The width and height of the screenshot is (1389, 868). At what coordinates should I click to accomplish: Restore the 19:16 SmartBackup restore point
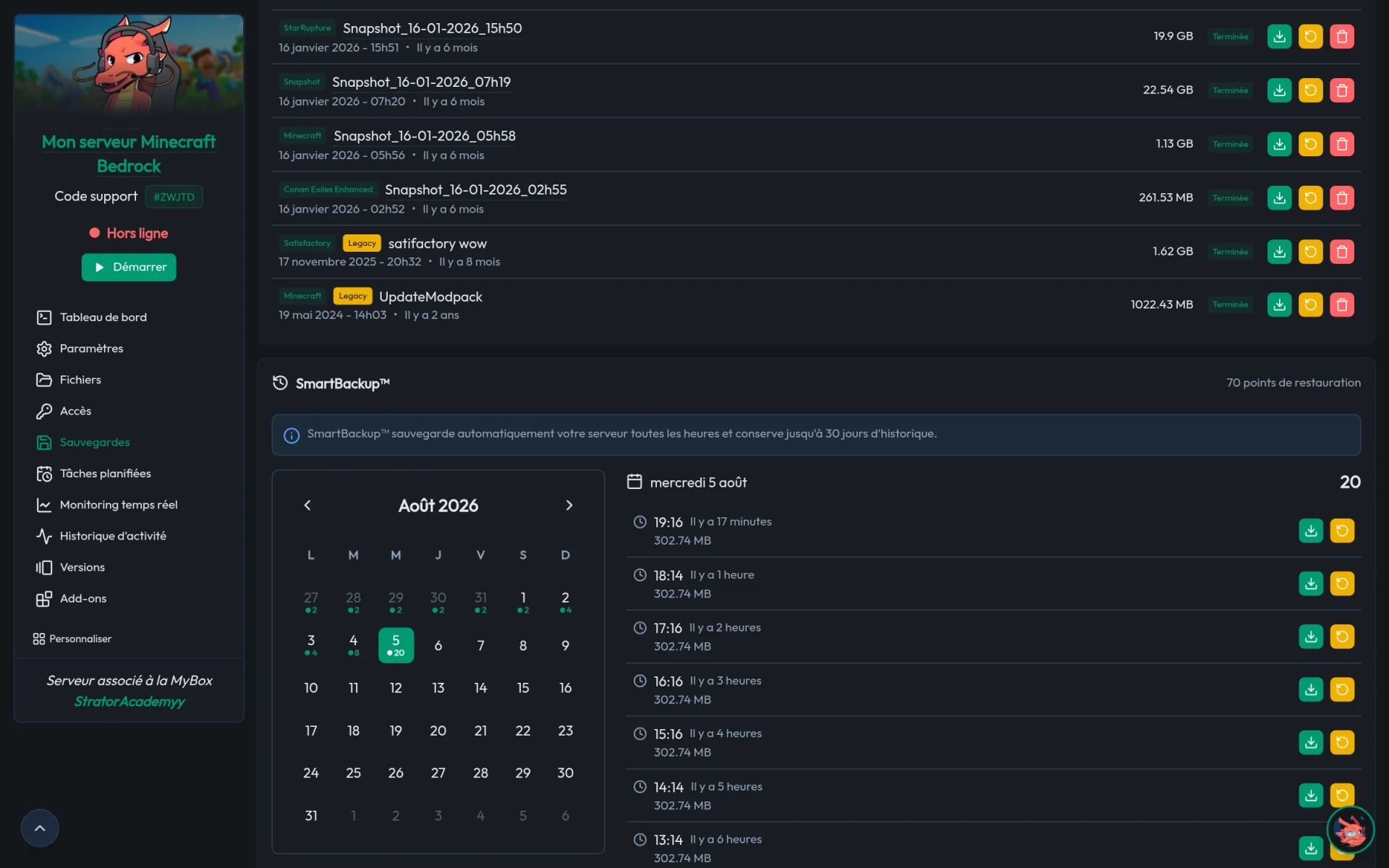(1342, 531)
